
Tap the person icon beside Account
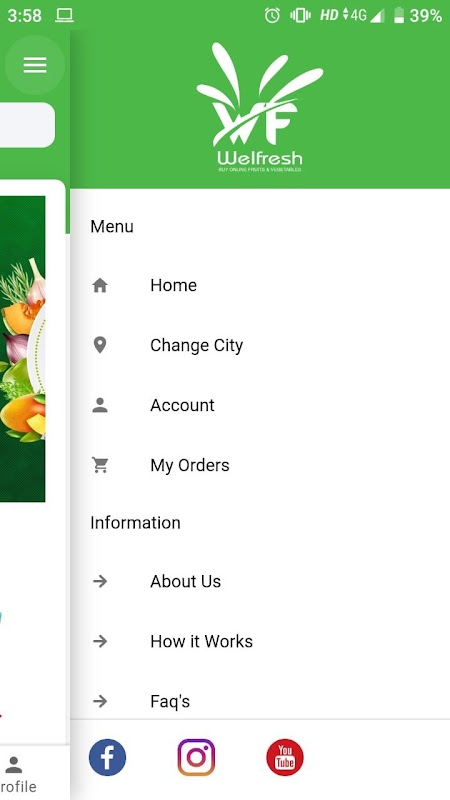(100, 405)
